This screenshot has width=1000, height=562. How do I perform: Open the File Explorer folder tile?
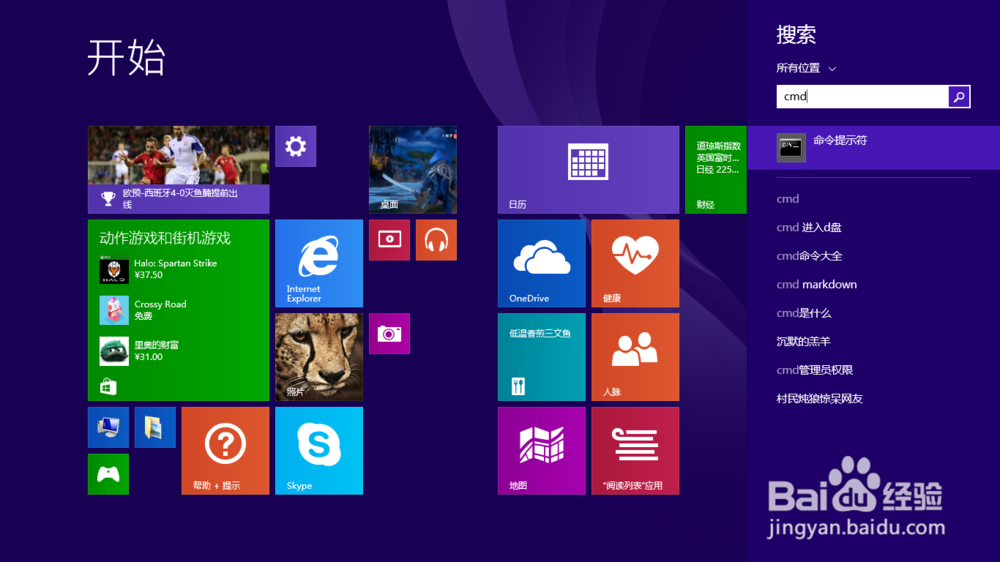point(155,427)
